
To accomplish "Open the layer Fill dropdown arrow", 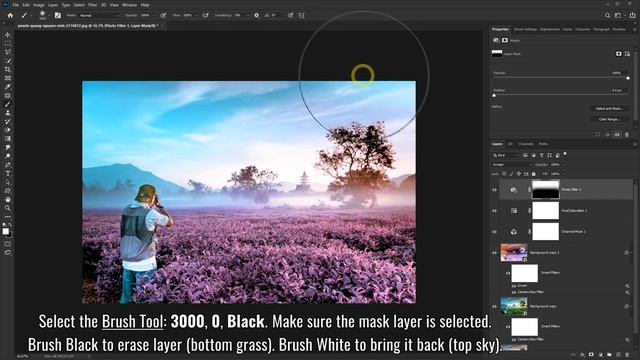I will 564,174.
